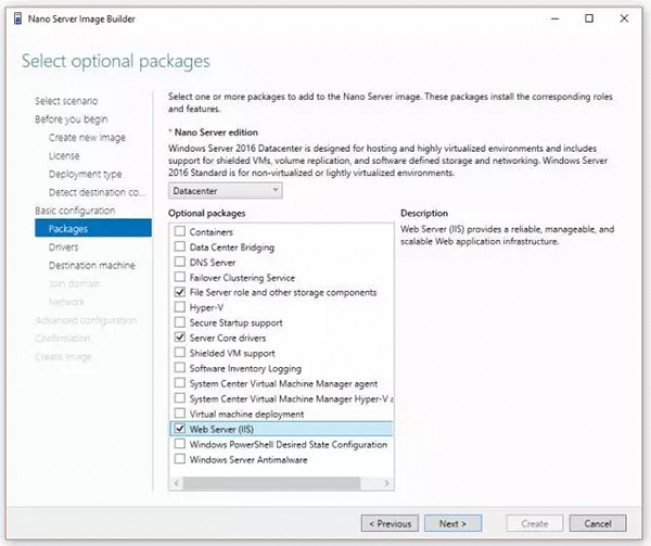Screen dimensions: 651x546
Task: Uncheck Server Core drivers
Action: (x=180, y=337)
